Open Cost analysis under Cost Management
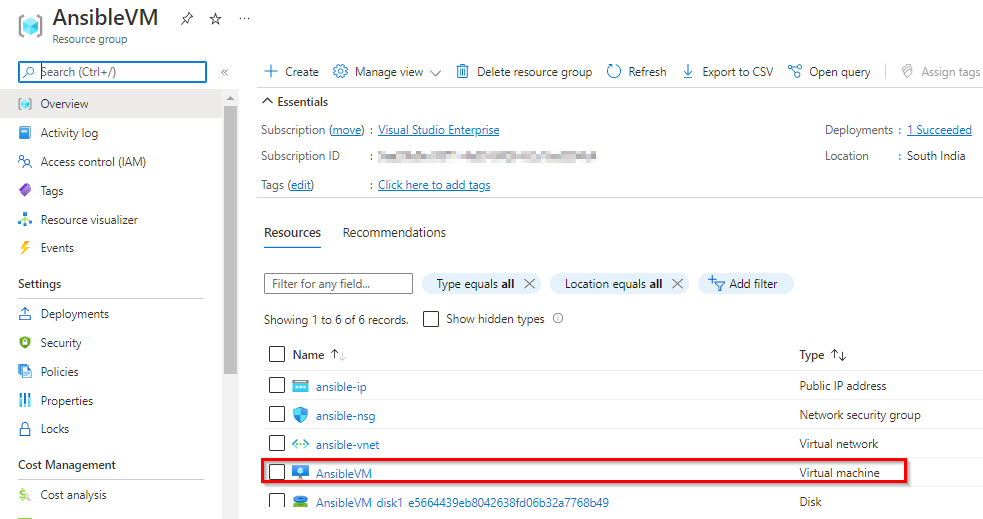This screenshot has height=519, width=983. point(73,495)
